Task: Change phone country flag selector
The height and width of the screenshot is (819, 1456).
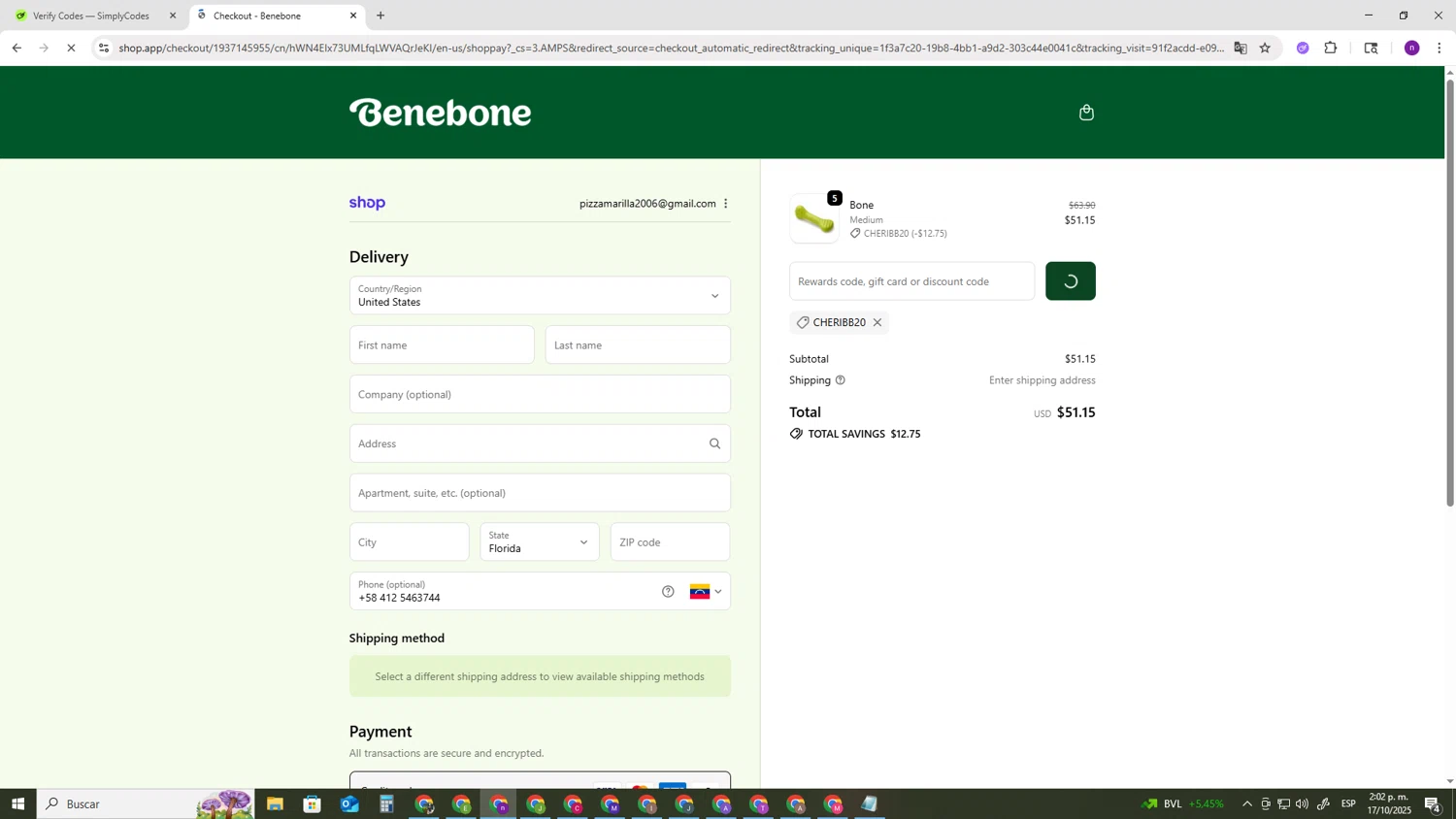Action: 706,592
